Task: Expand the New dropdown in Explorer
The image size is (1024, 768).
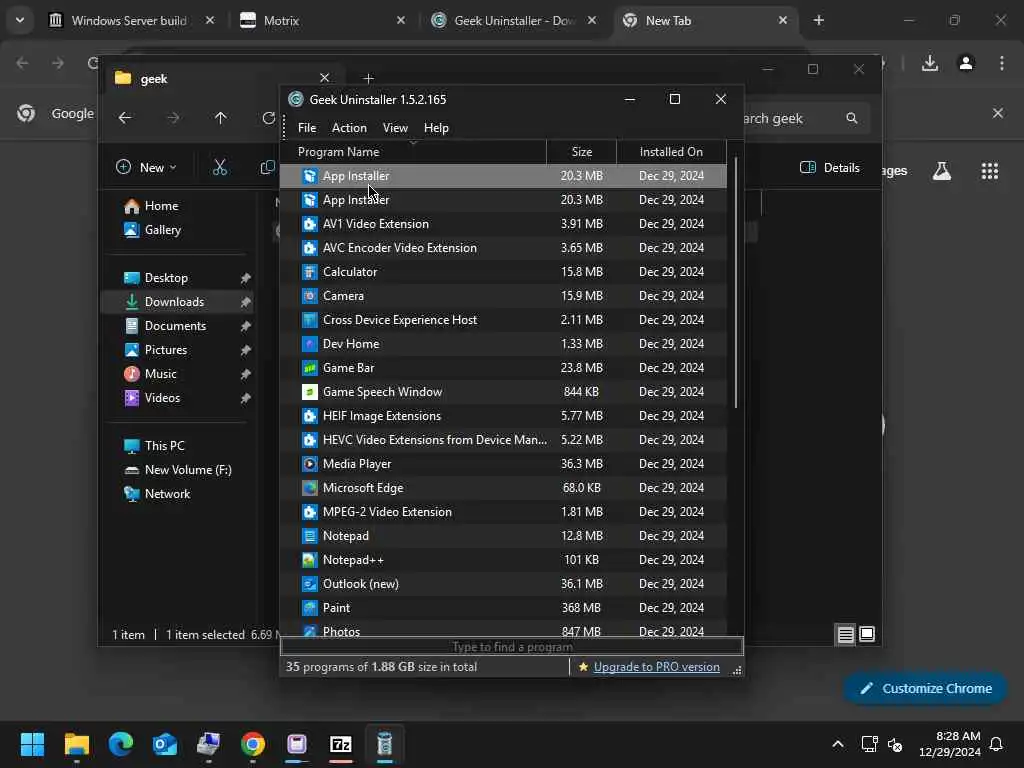Action: tap(146, 167)
